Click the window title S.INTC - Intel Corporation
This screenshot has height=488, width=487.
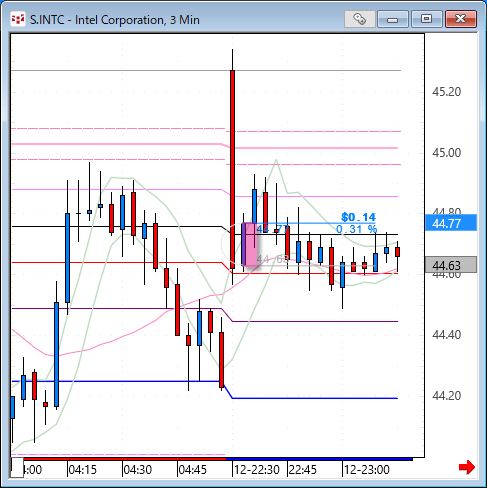click(x=115, y=20)
